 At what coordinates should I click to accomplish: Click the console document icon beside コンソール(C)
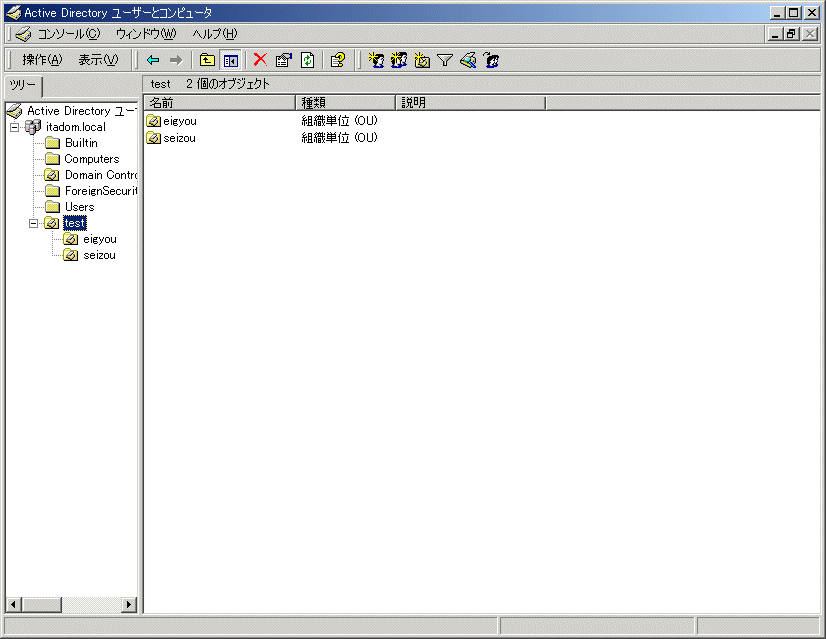click(23, 34)
